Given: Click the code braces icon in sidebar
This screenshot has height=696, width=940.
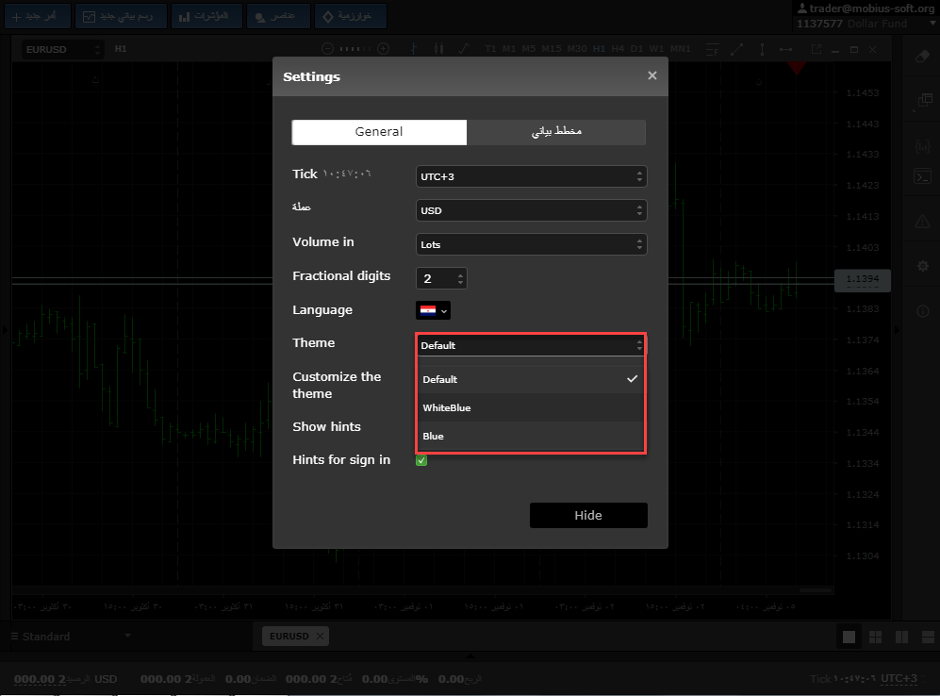Looking at the screenshot, I should [923, 146].
